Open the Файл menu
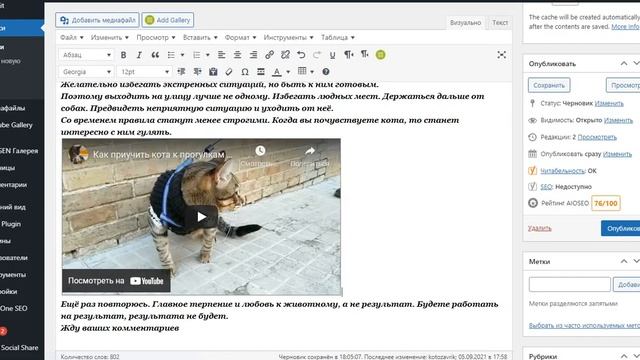Image resolution: width=640 pixels, height=360 pixels. click(x=71, y=37)
